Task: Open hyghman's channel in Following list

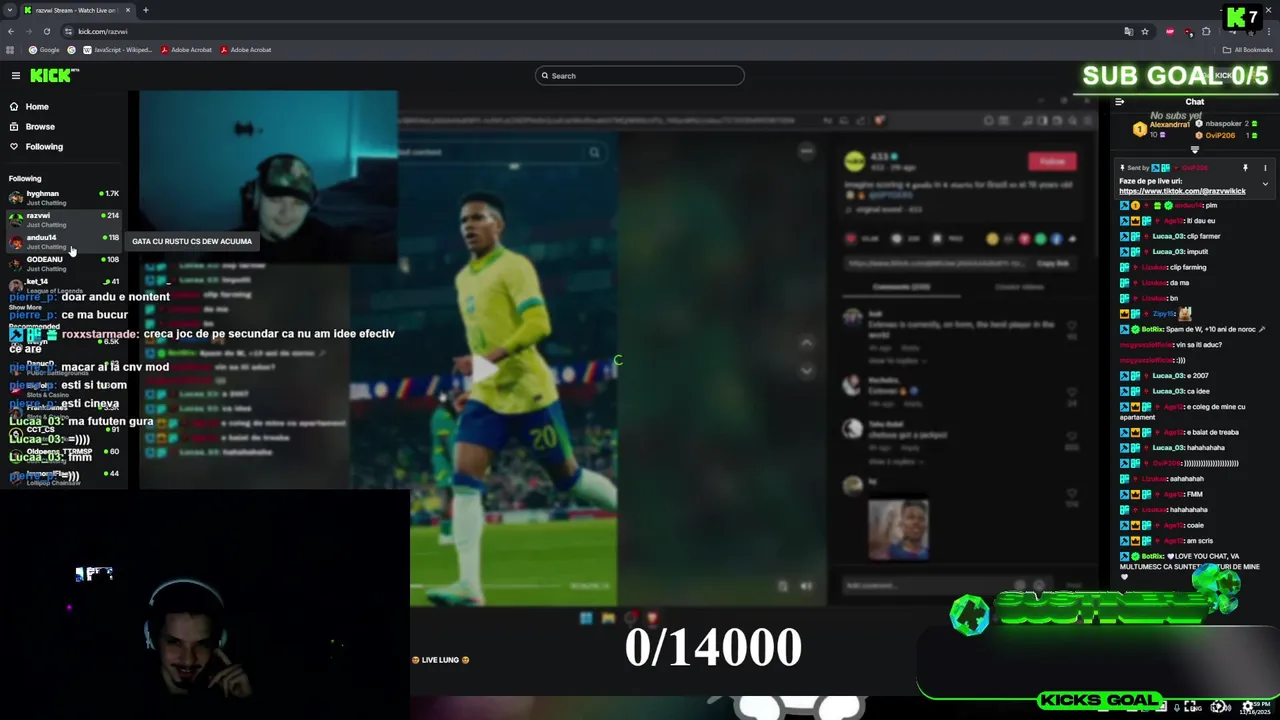Action: click(x=64, y=198)
